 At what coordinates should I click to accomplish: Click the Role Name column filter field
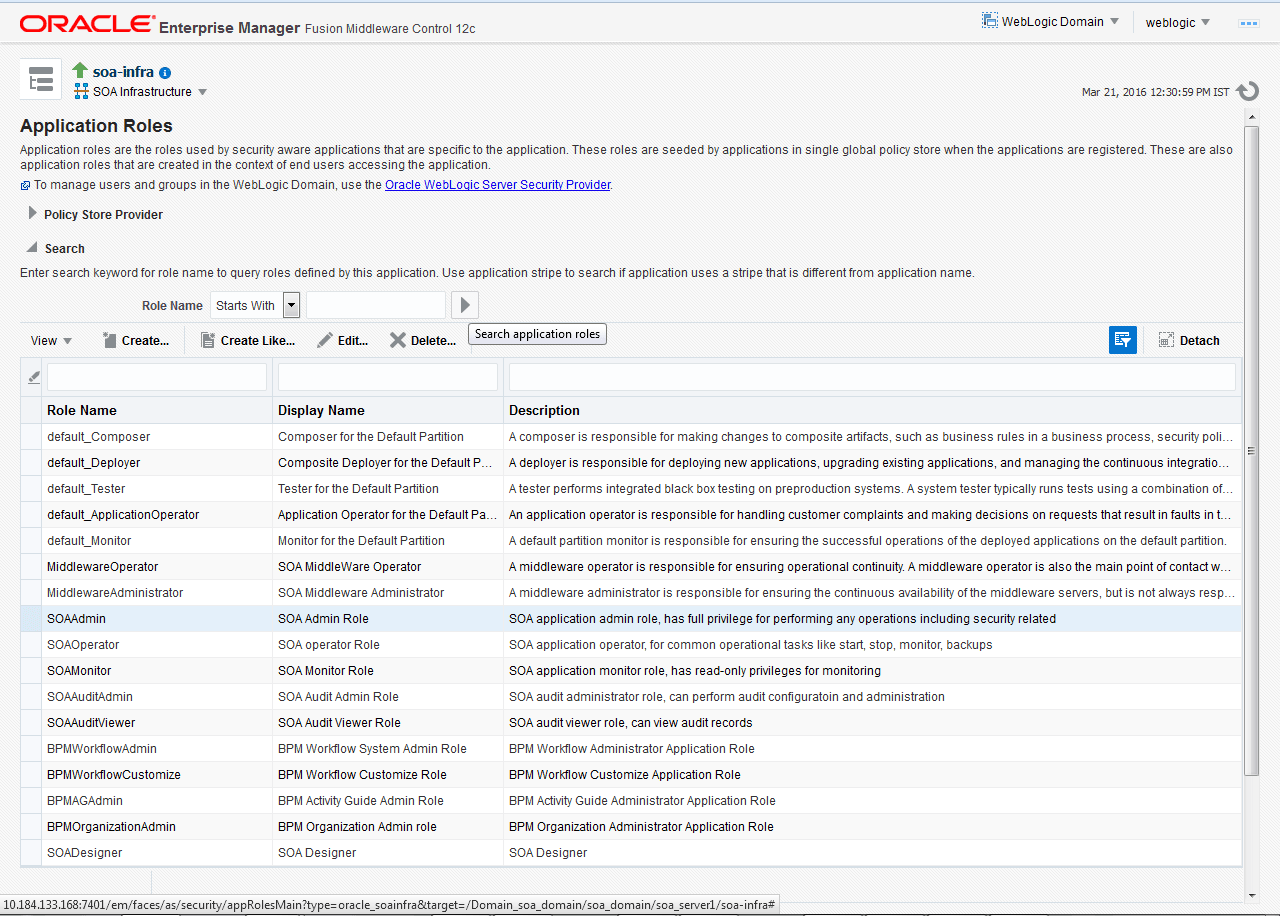click(157, 377)
